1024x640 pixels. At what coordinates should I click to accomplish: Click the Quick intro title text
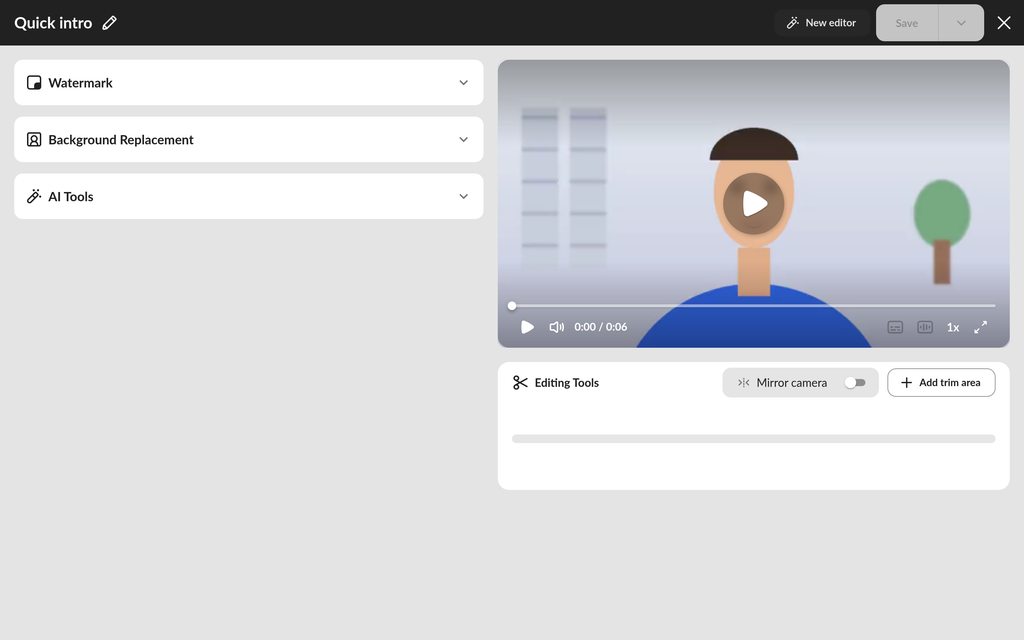(x=54, y=23)
